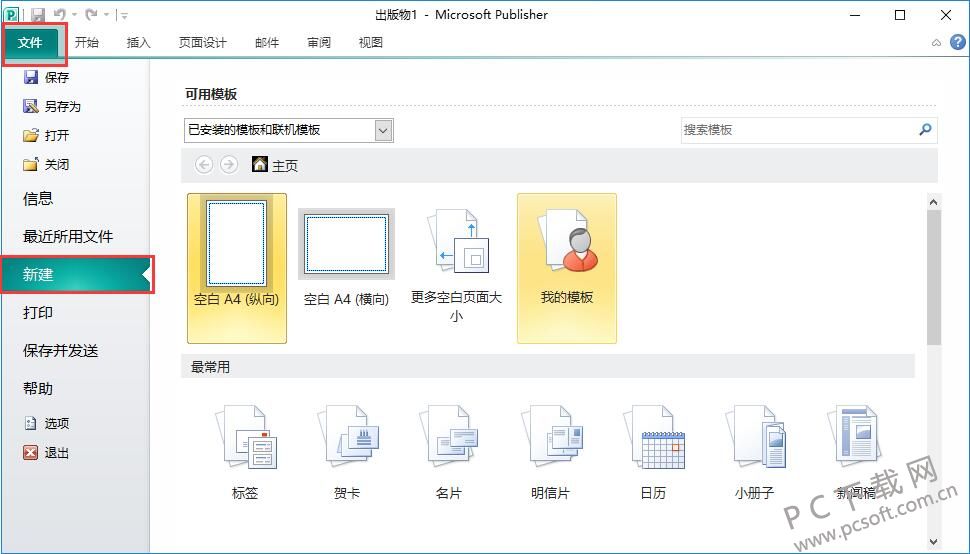
Task: Click 保存 in the backstage menu
Action: point(46,77)
